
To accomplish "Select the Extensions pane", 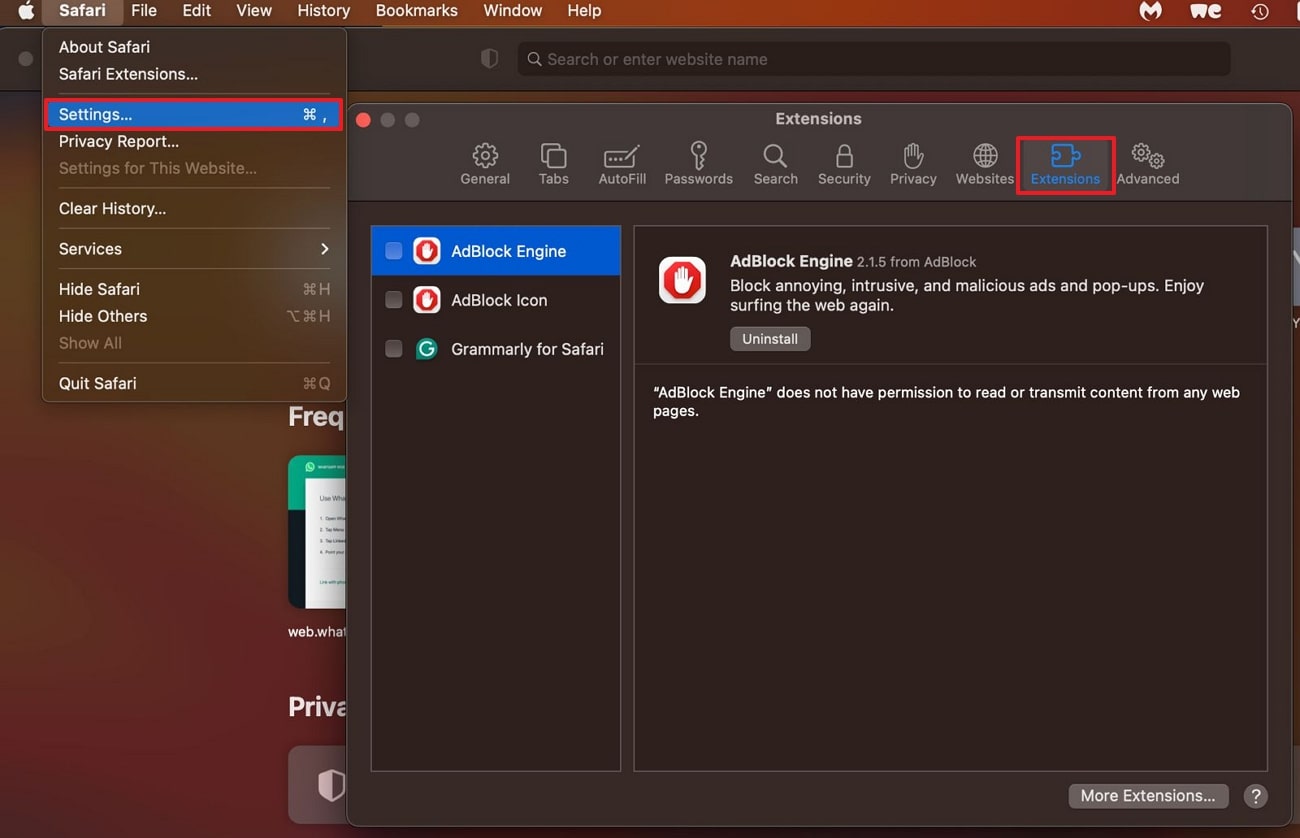I will (1065, 164).
